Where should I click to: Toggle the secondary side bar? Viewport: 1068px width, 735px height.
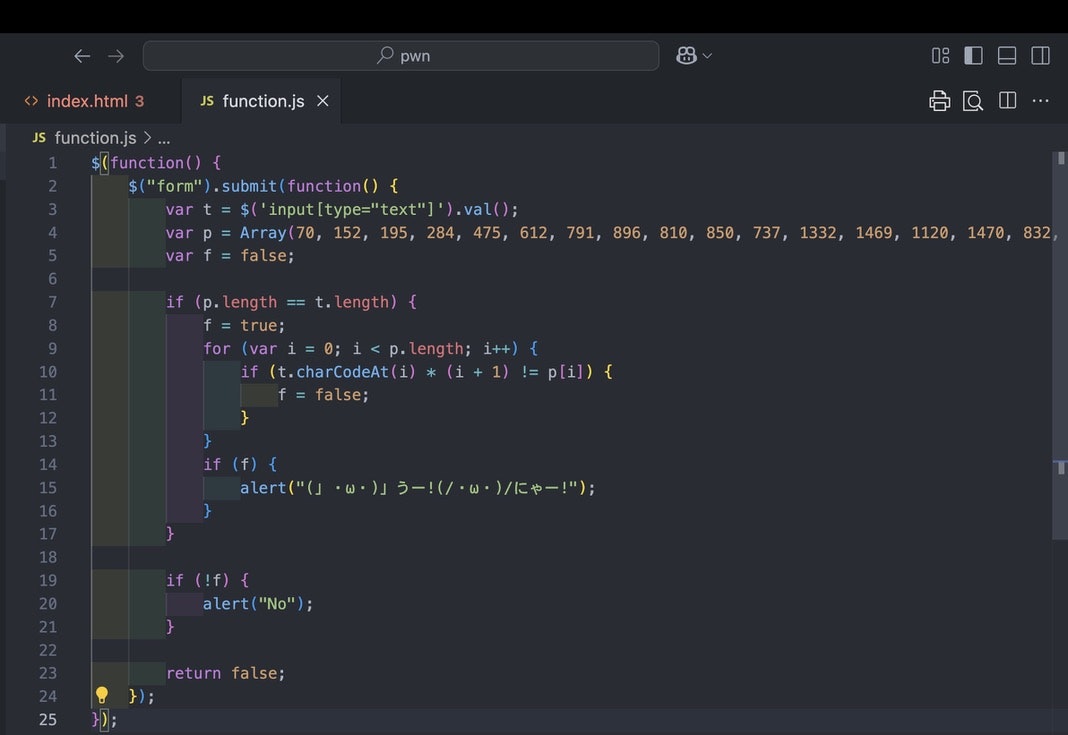(x=1040, y=56)
